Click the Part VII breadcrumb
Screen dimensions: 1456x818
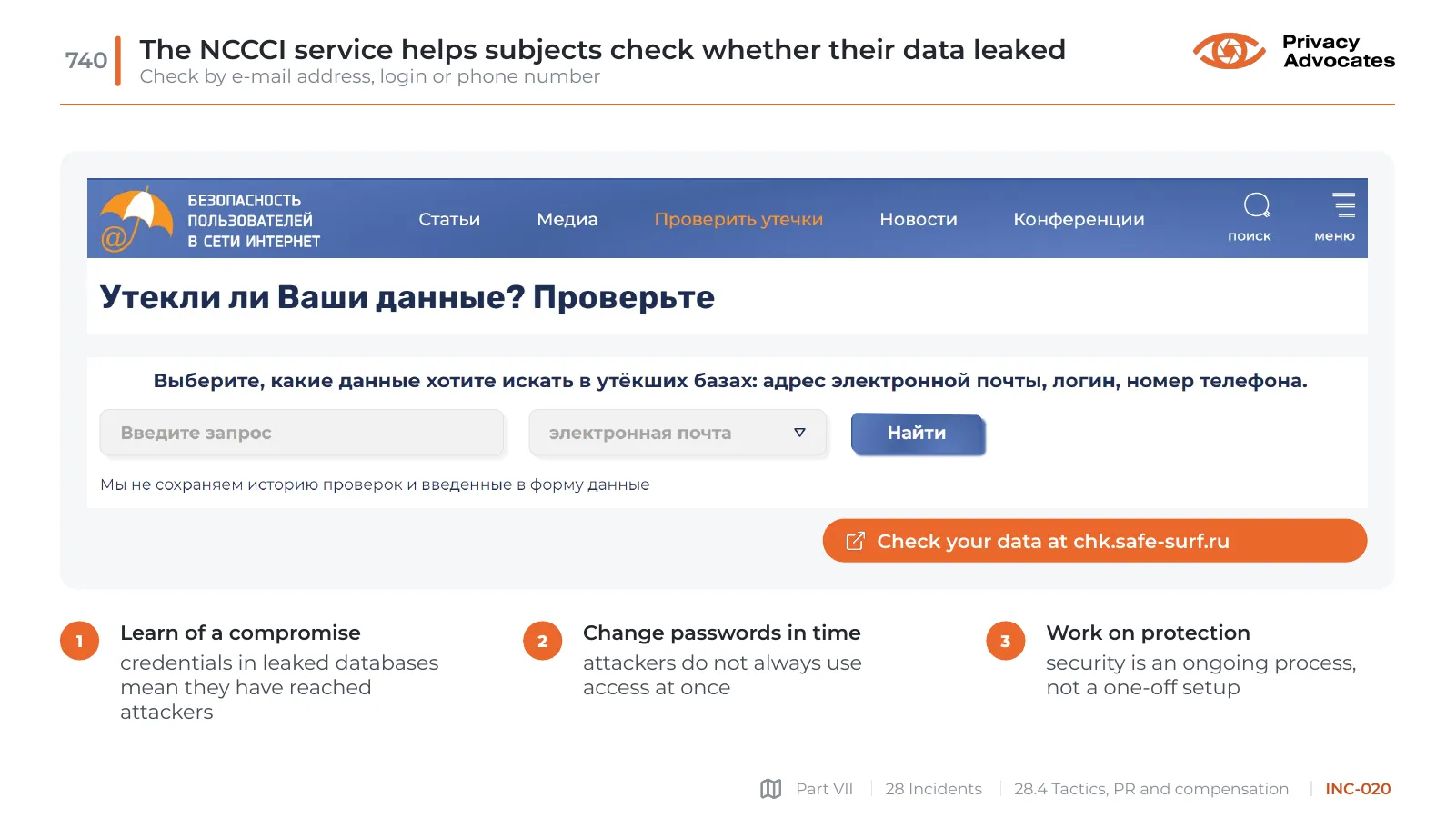coord(824,789)
